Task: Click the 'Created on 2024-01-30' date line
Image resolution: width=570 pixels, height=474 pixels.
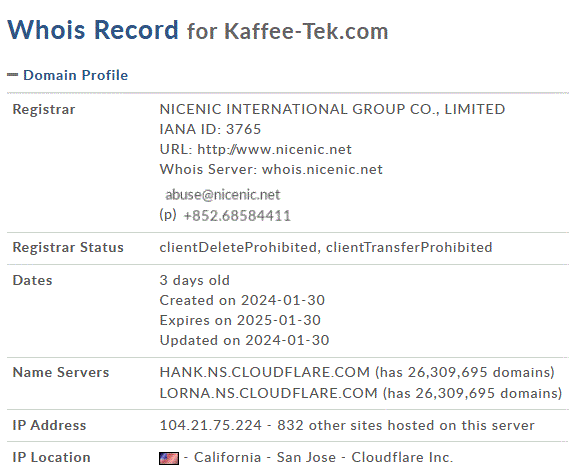Action: click(x=242, y=300)
